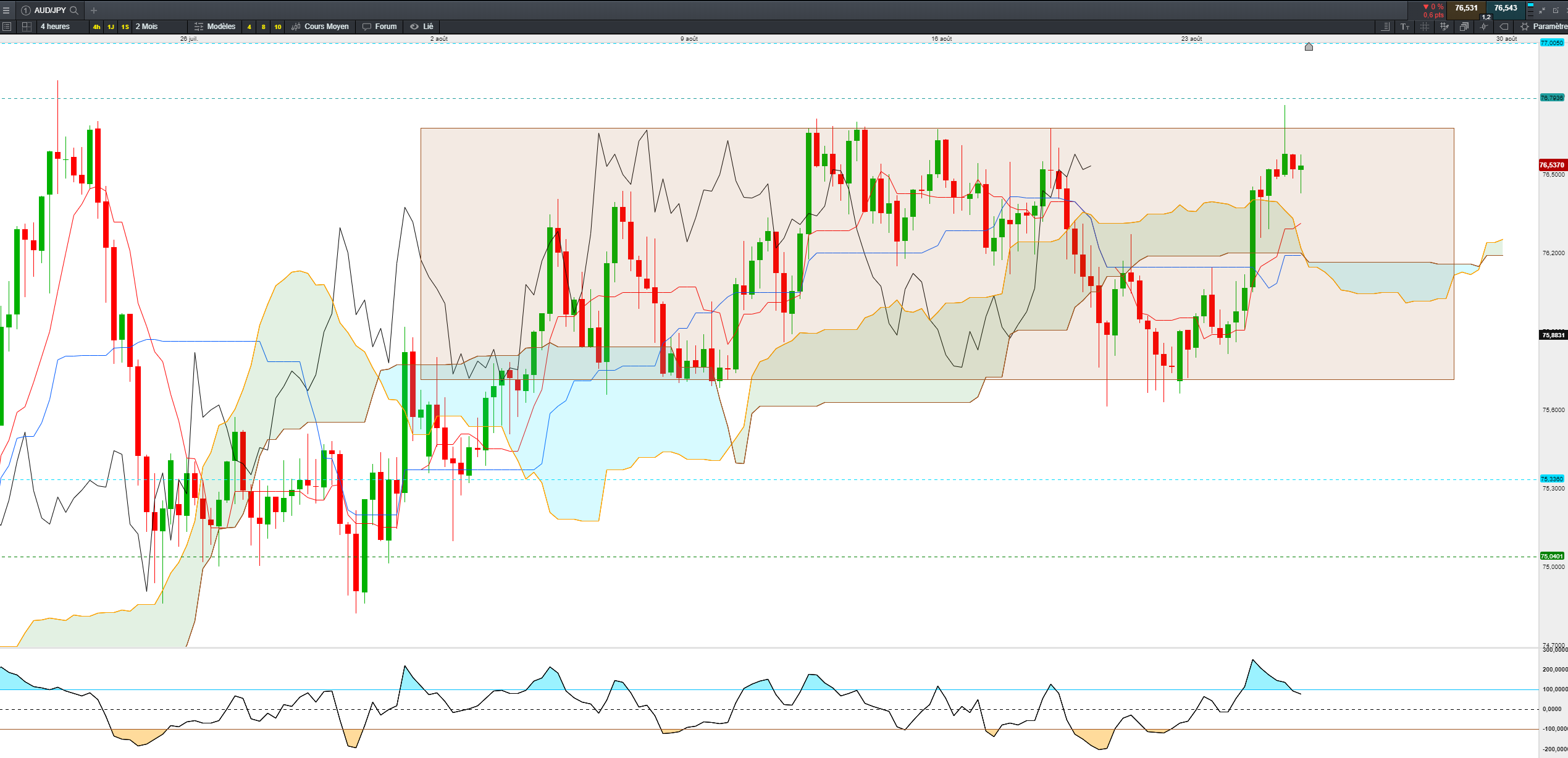Click the 26 juil. date on time axis
Image resolution: width=1568 pixels, height=758 pixels.
coord(189,39)
